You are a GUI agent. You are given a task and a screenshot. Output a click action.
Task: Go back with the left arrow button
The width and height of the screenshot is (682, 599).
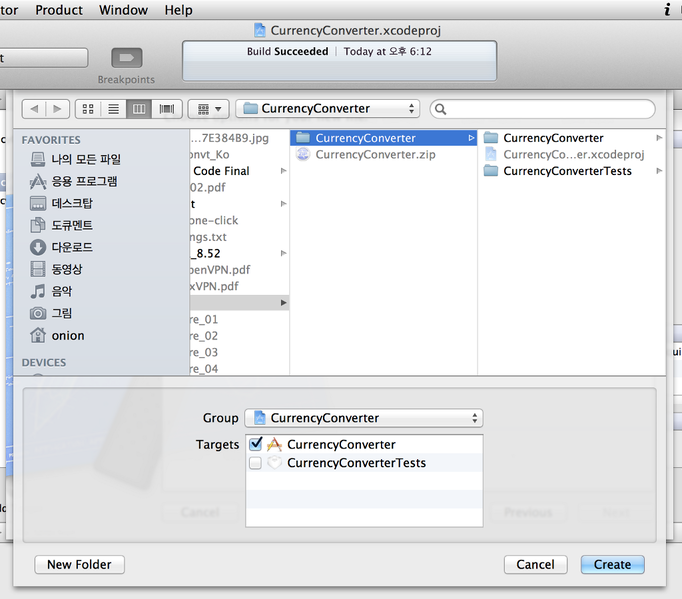34,109
